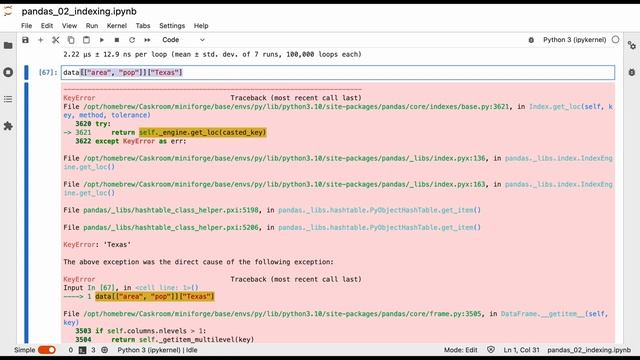Copy the selected cell with the copy icon
The width and height of the screenshot is (640, 360).
click(71, 40)
